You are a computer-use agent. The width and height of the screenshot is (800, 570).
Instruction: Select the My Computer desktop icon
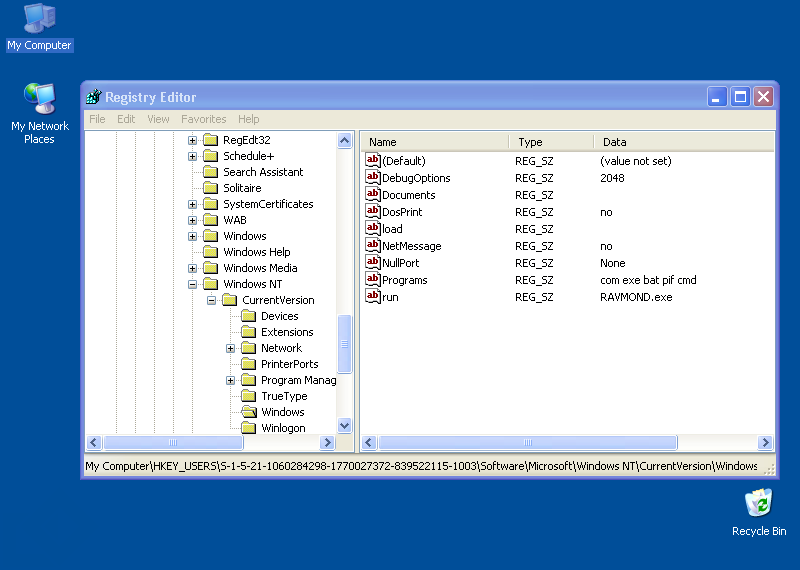tap(39, 28)
